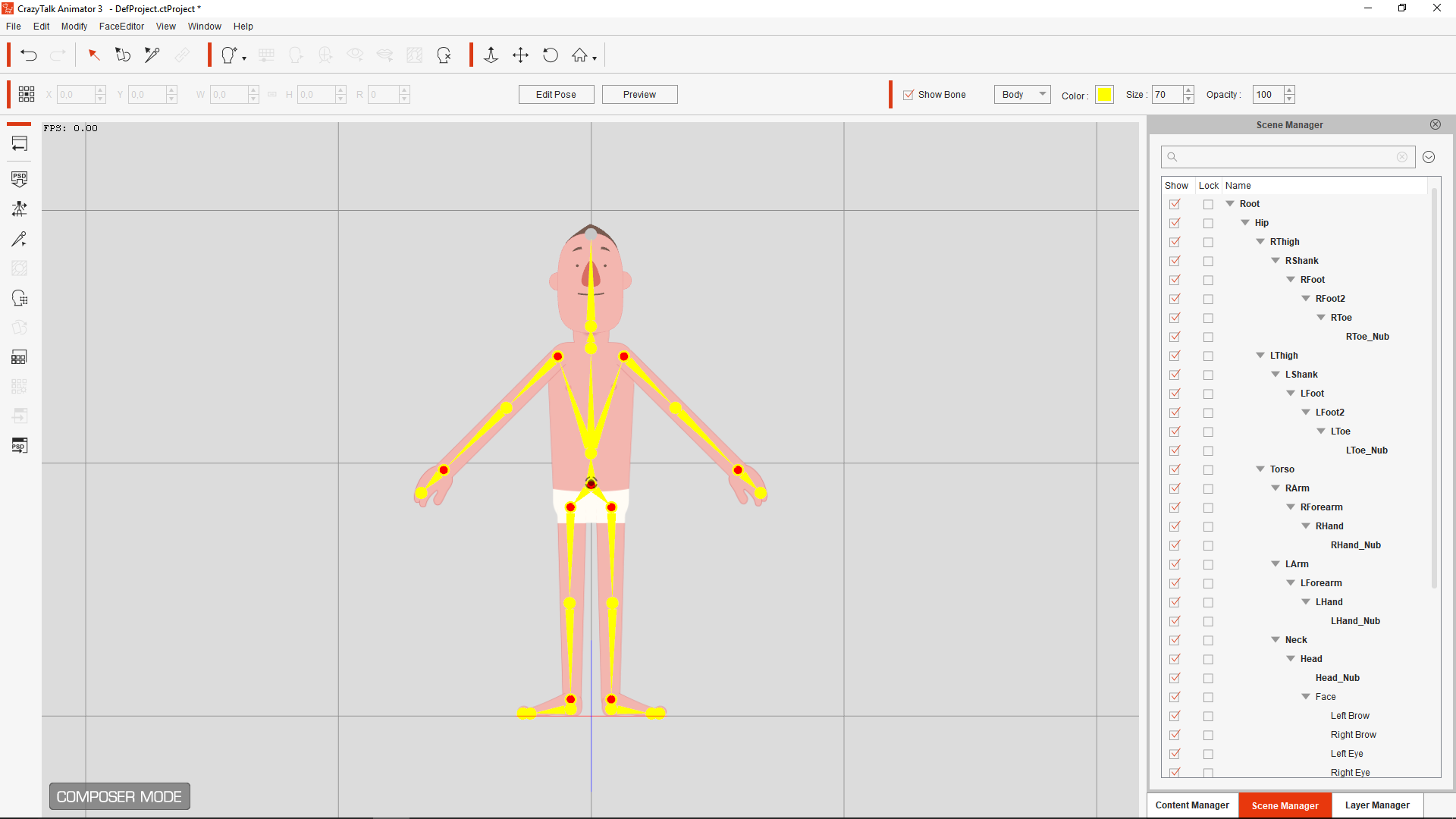Viewport: 1456px width, 819px height.
Task: Open the Window menu
Action: click(x=205, y=26)
